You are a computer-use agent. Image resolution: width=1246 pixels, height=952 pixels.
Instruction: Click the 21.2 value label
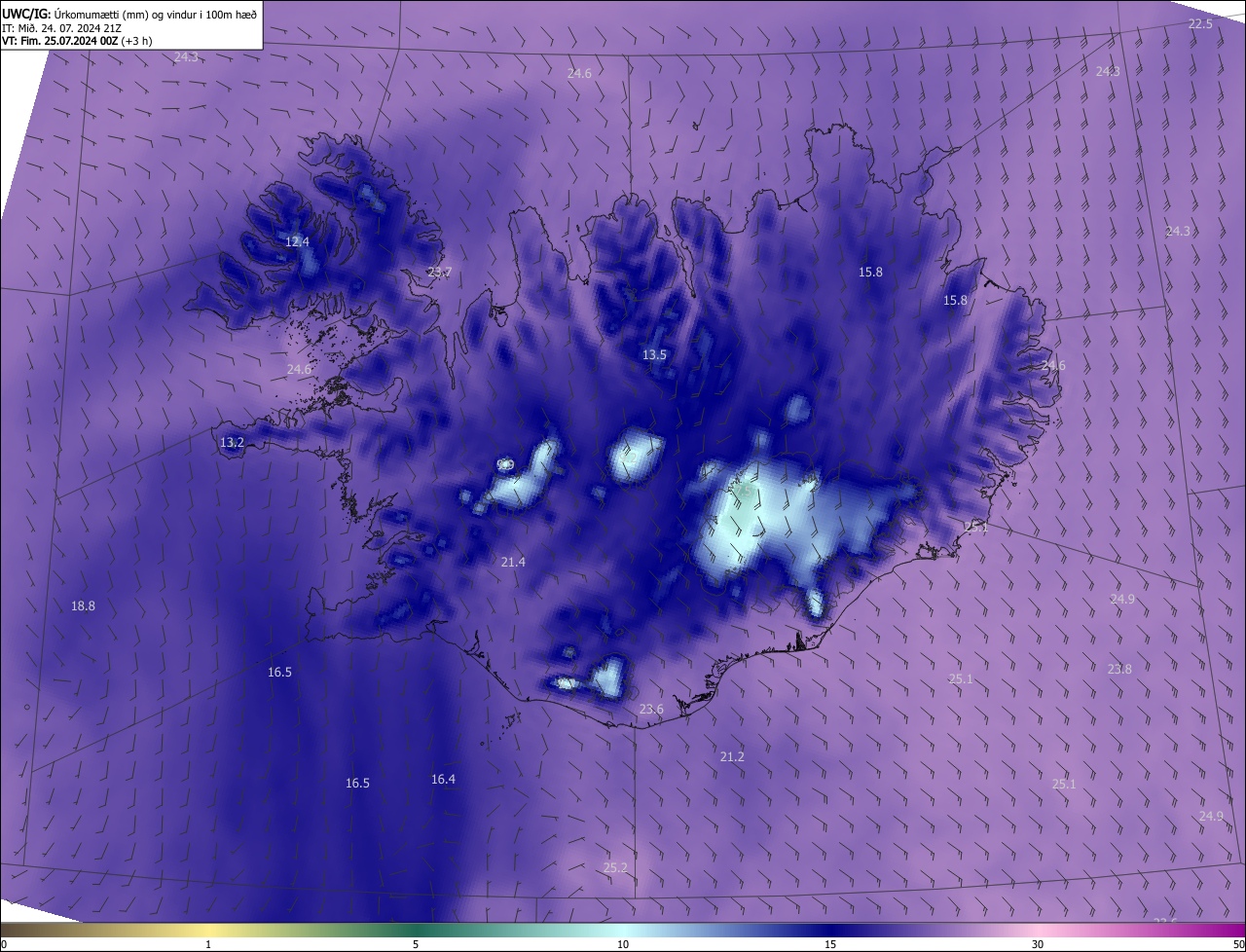(x=732, y=756)
